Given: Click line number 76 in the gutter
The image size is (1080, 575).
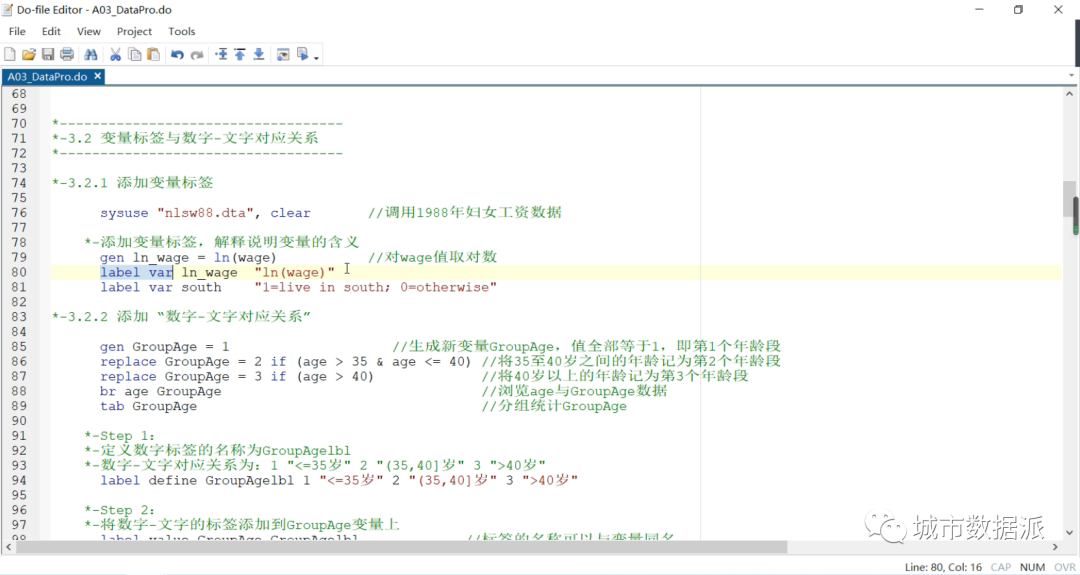Looking at the screenshot, I should click(x=19, y=213).
